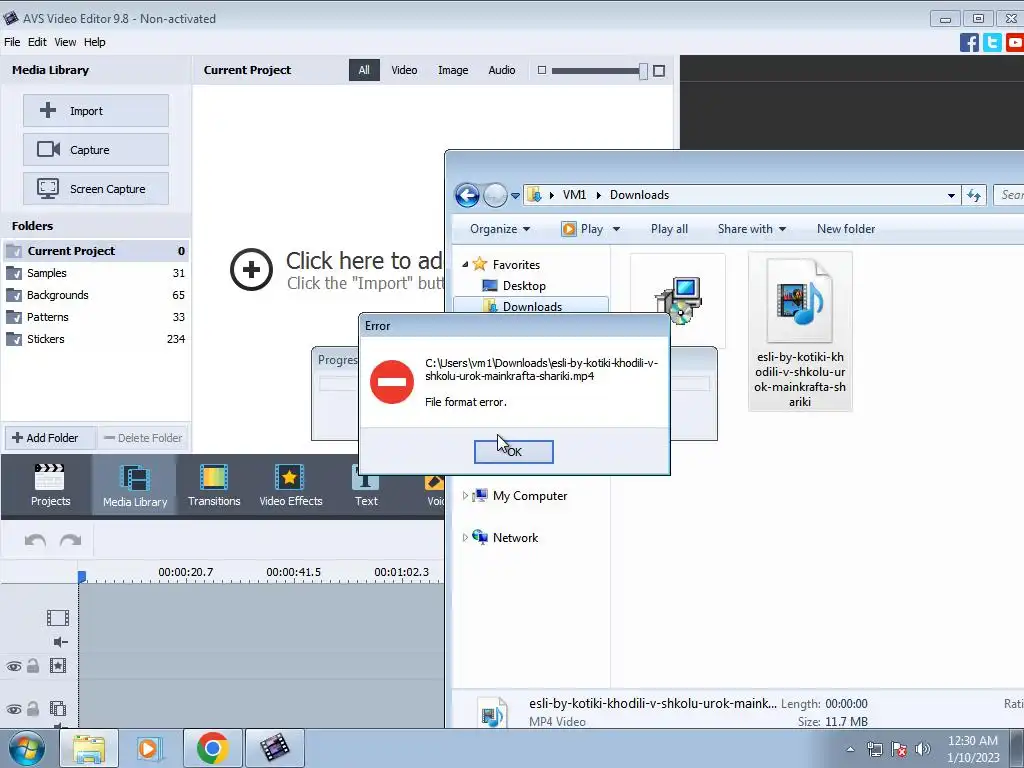Click the Capture button
The image size is (1024, 768).
[96, 150]
